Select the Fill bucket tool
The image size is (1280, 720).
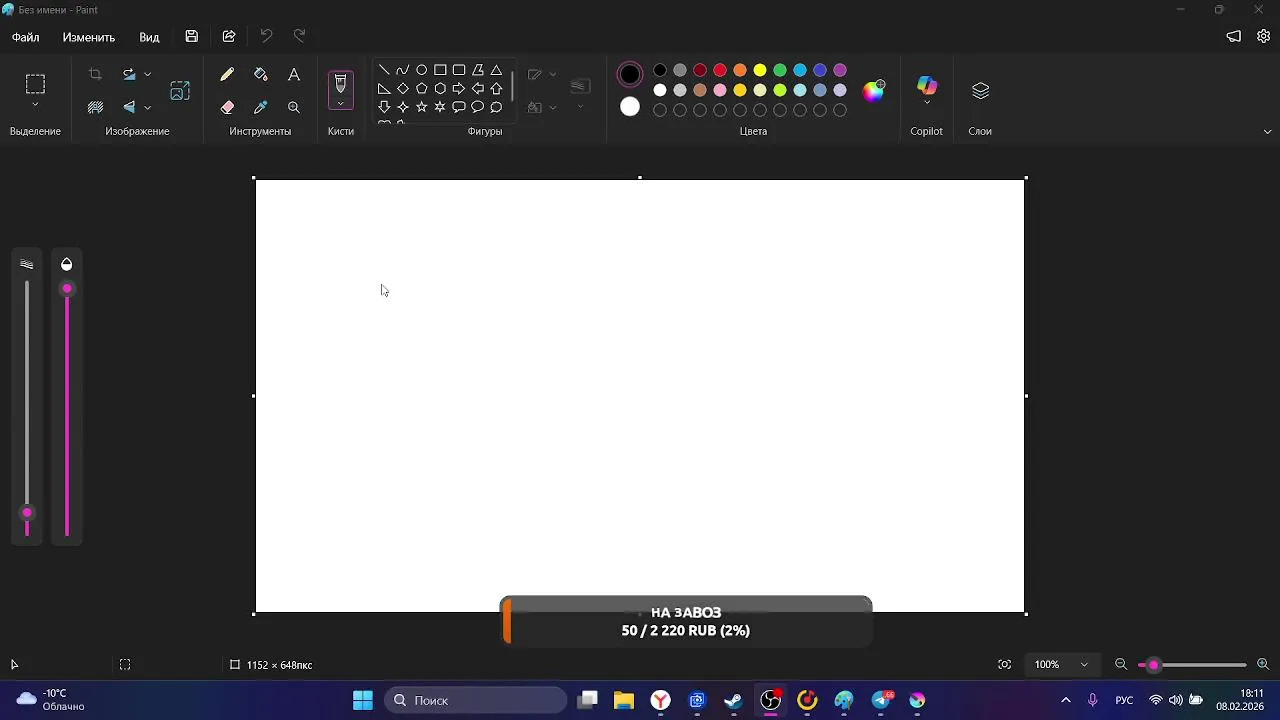[x=261, y=74]
